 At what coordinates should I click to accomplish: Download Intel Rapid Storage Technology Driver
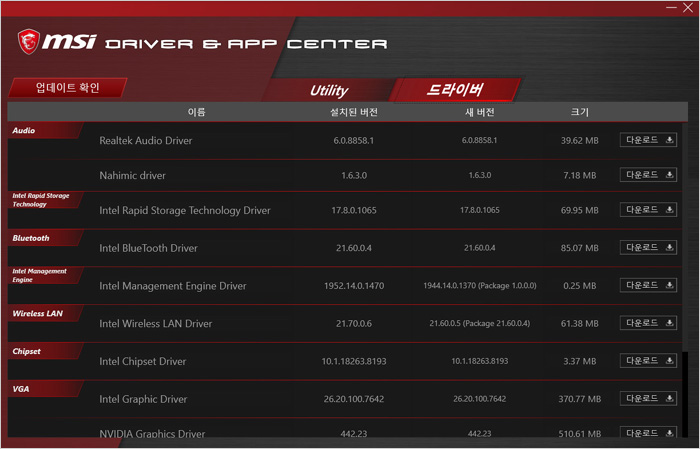648,209
